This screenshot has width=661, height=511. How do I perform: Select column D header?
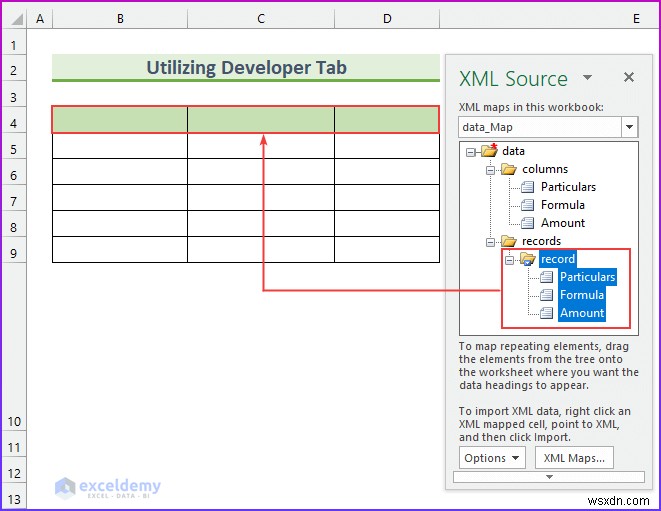point(387,19)
